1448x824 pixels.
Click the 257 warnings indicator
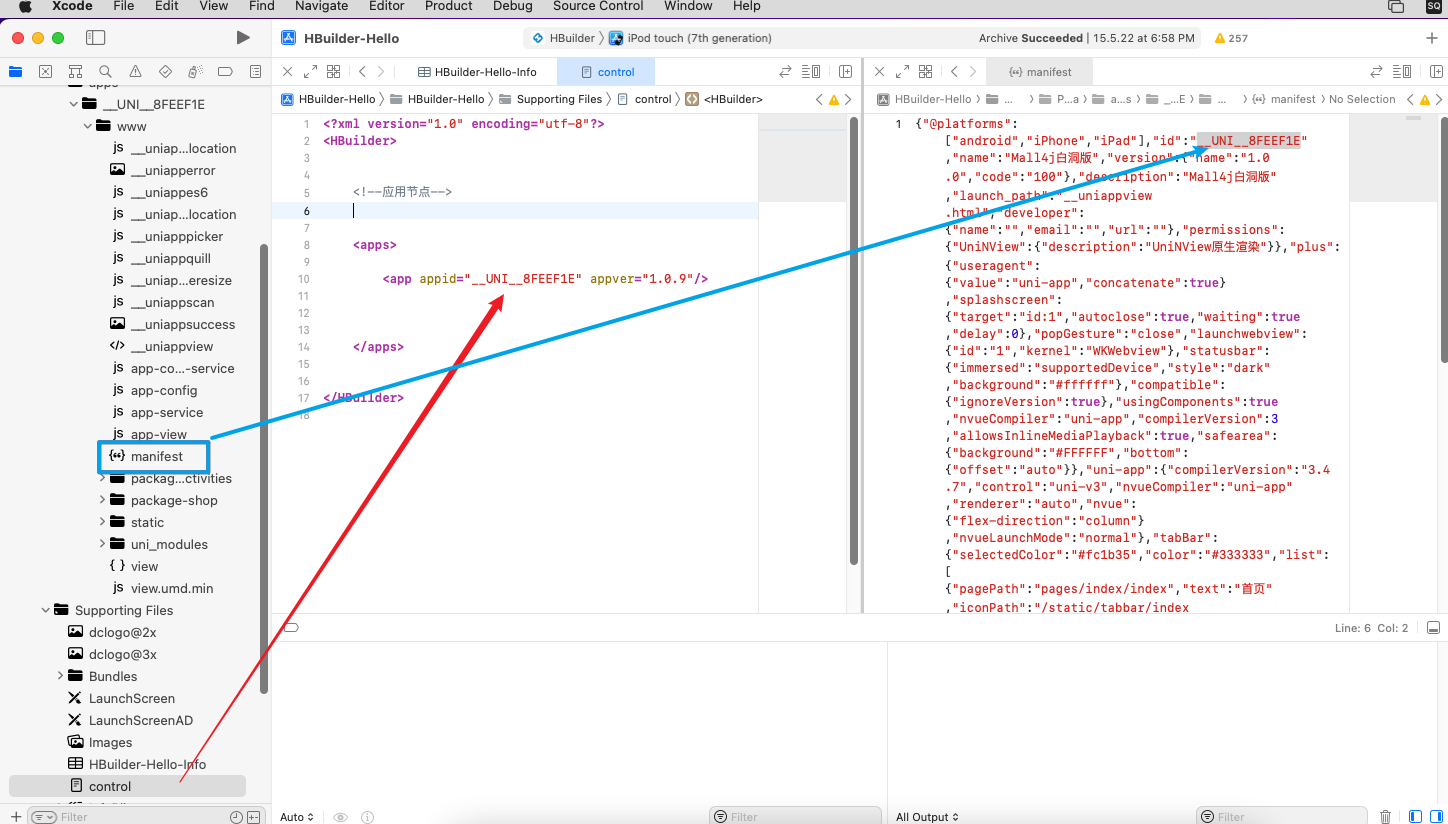[1231, 38]
